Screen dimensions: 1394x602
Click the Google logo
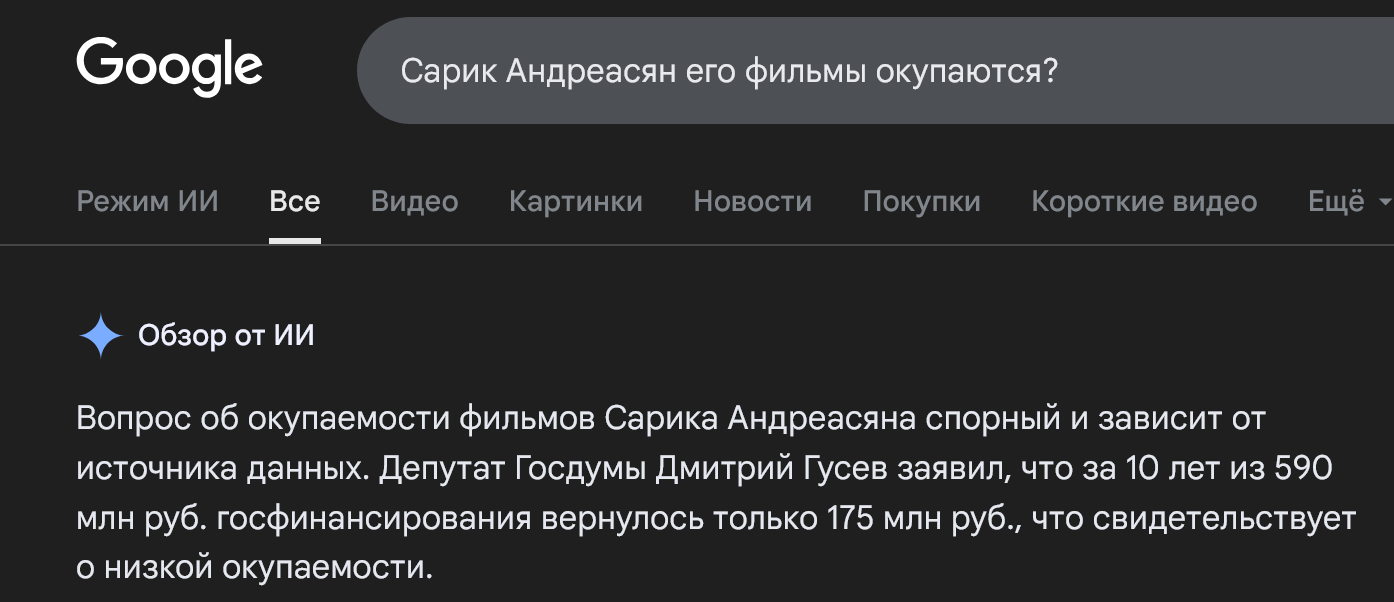(x=169, y=67)
